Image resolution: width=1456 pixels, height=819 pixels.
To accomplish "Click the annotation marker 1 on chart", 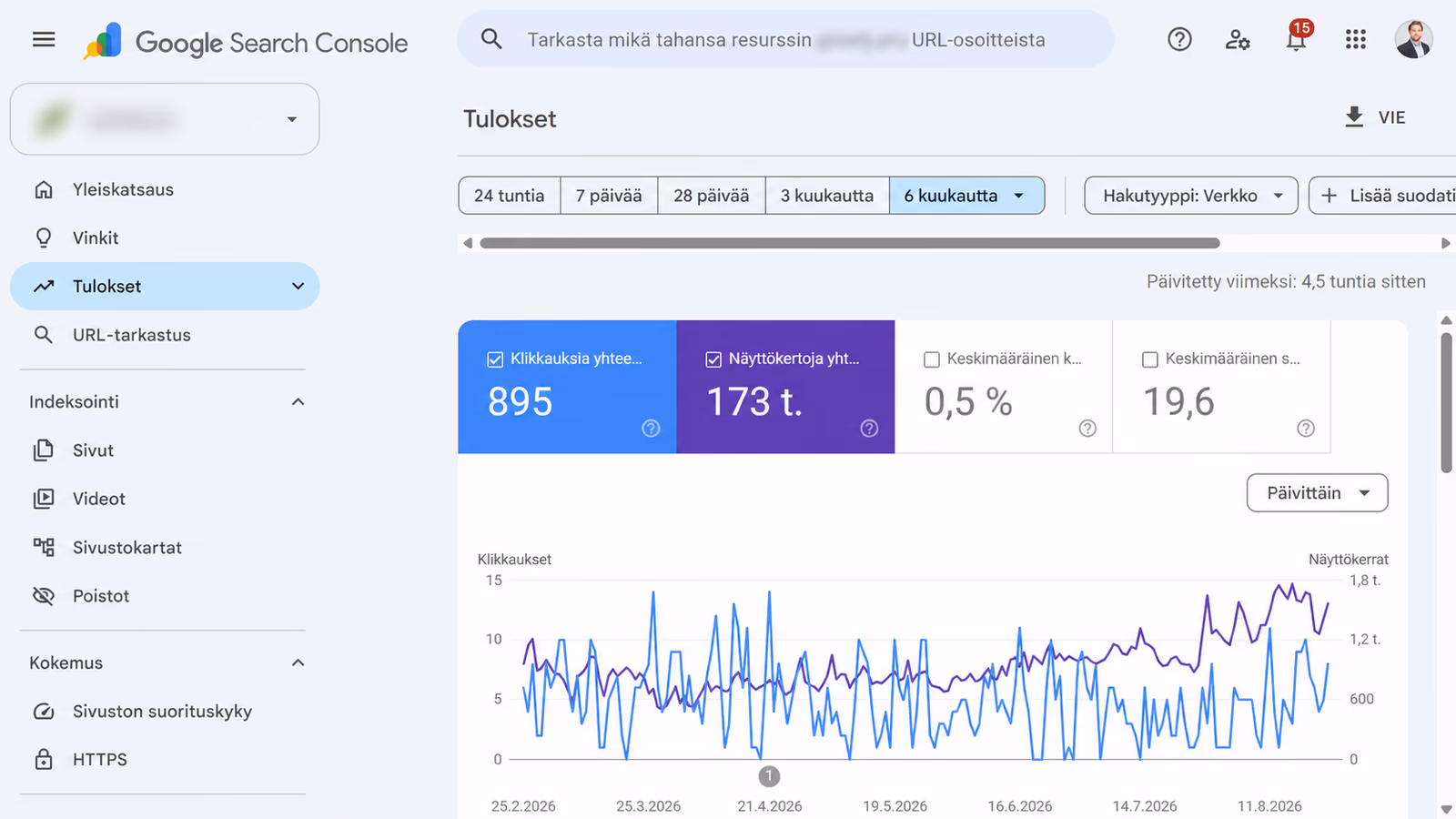I will coord(769,776).
